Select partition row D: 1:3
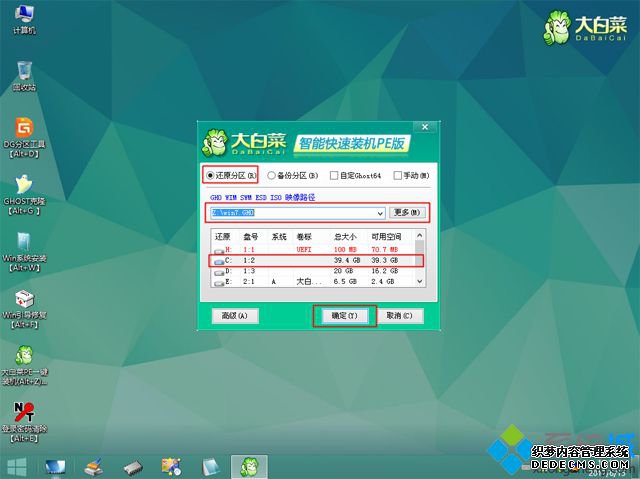This screenshot has width=640, height=479. (313, 271)
